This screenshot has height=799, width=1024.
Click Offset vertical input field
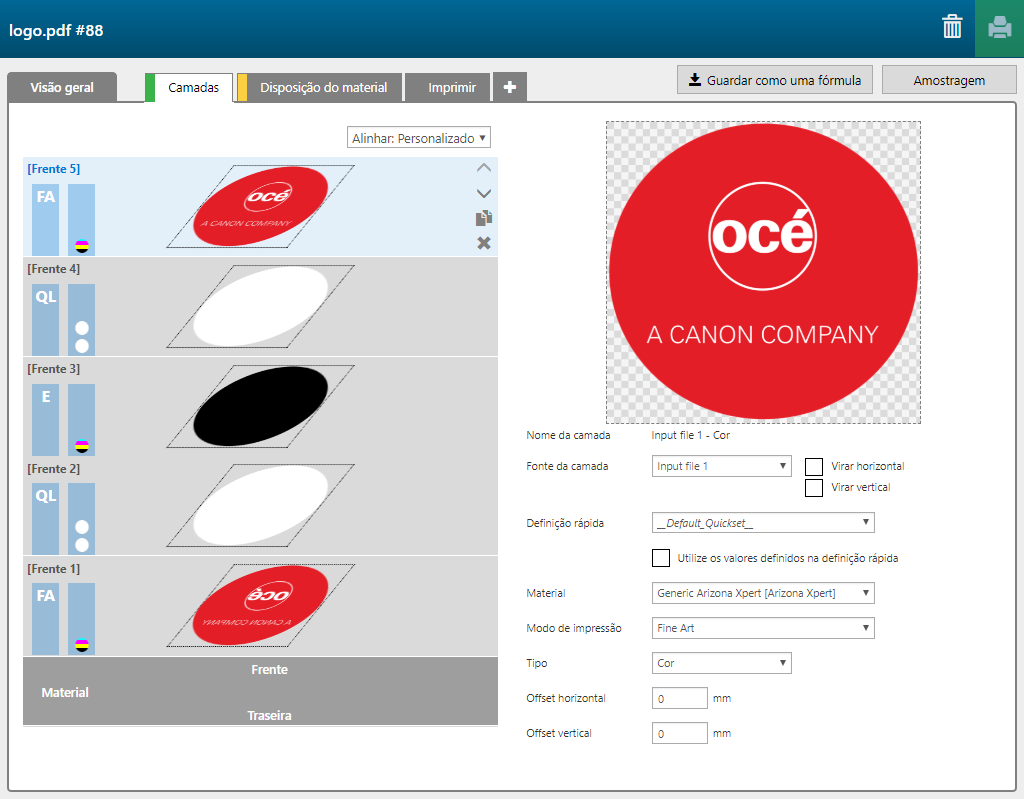pyautogui.click(x=679, y=733)
